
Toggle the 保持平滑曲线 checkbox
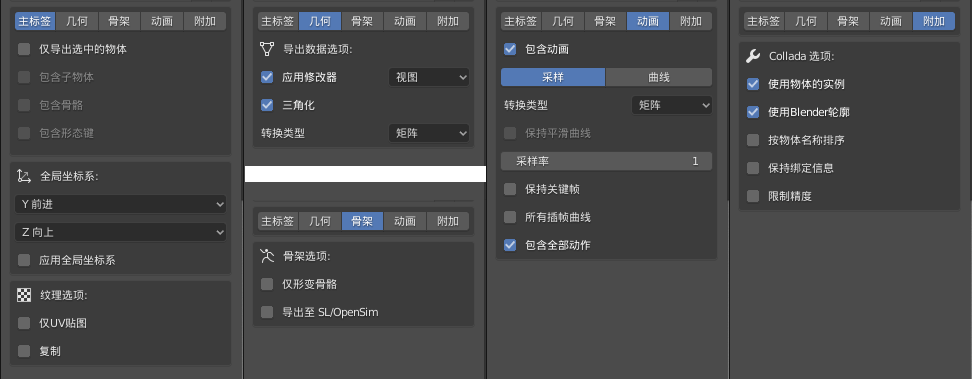tap(510, 133)
